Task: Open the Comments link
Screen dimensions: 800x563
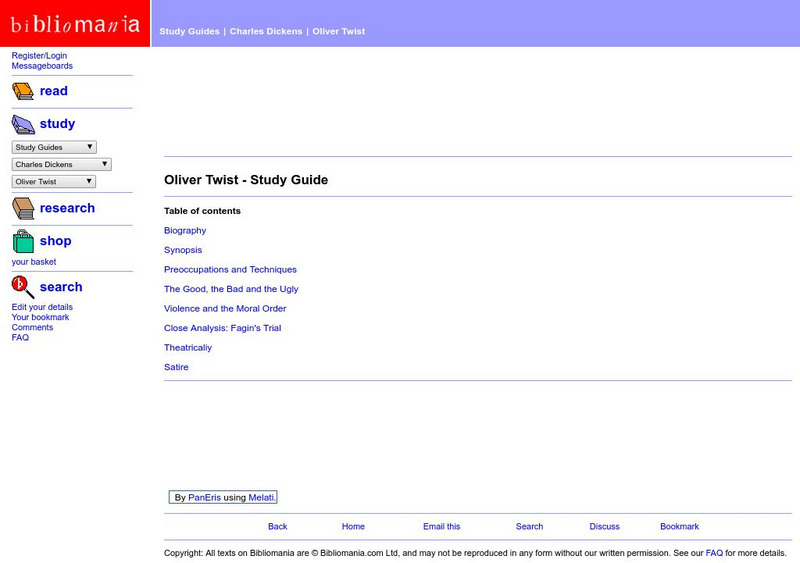Action: [32, 327]
